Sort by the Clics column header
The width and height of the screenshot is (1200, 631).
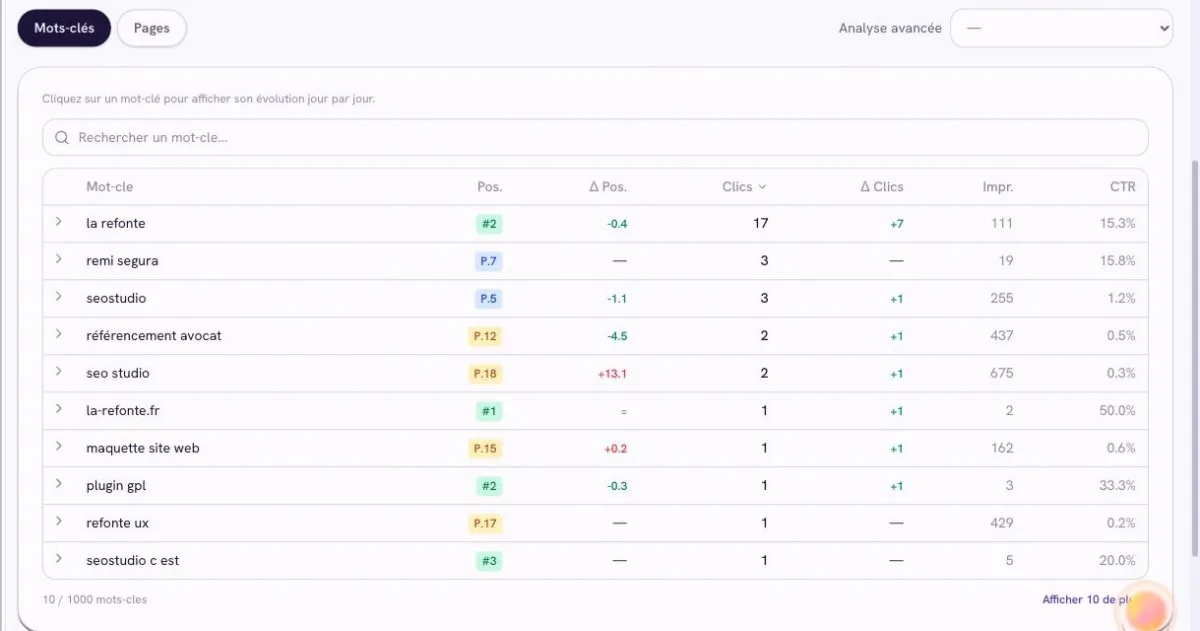pyautogui.click(x=744, y=187)
